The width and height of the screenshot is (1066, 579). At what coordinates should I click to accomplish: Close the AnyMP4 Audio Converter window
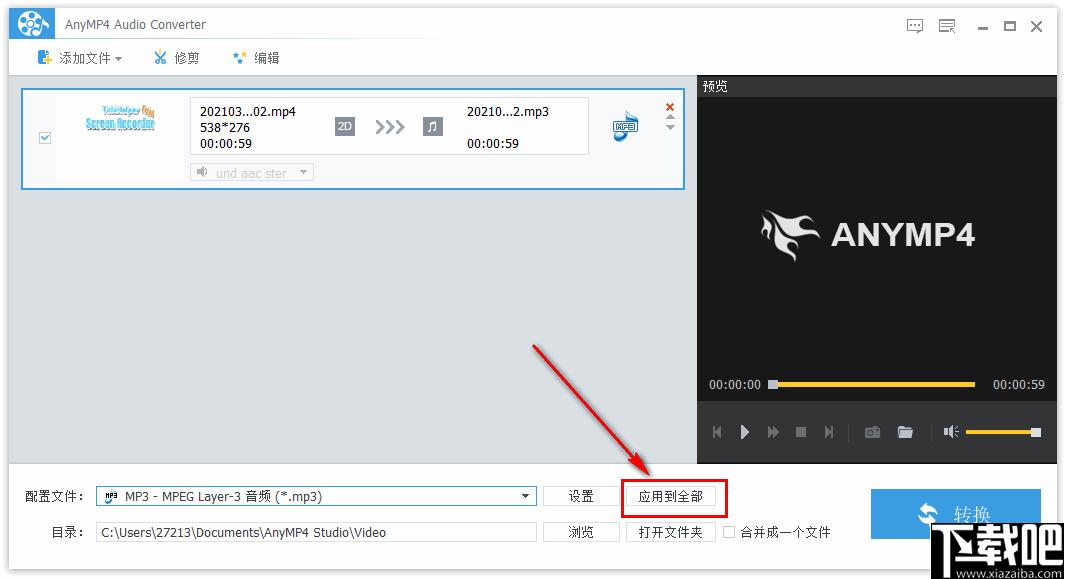click(1036, 26)
